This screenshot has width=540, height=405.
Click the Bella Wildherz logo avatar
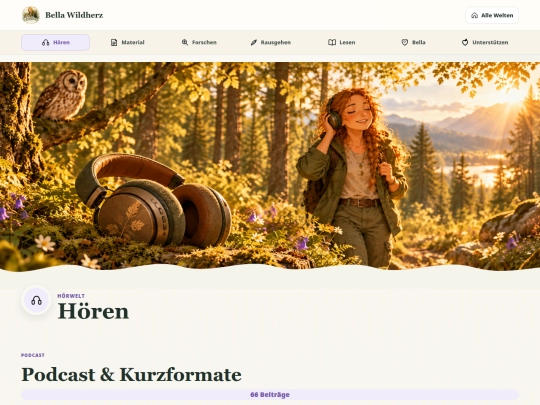(x=31, y=15)
